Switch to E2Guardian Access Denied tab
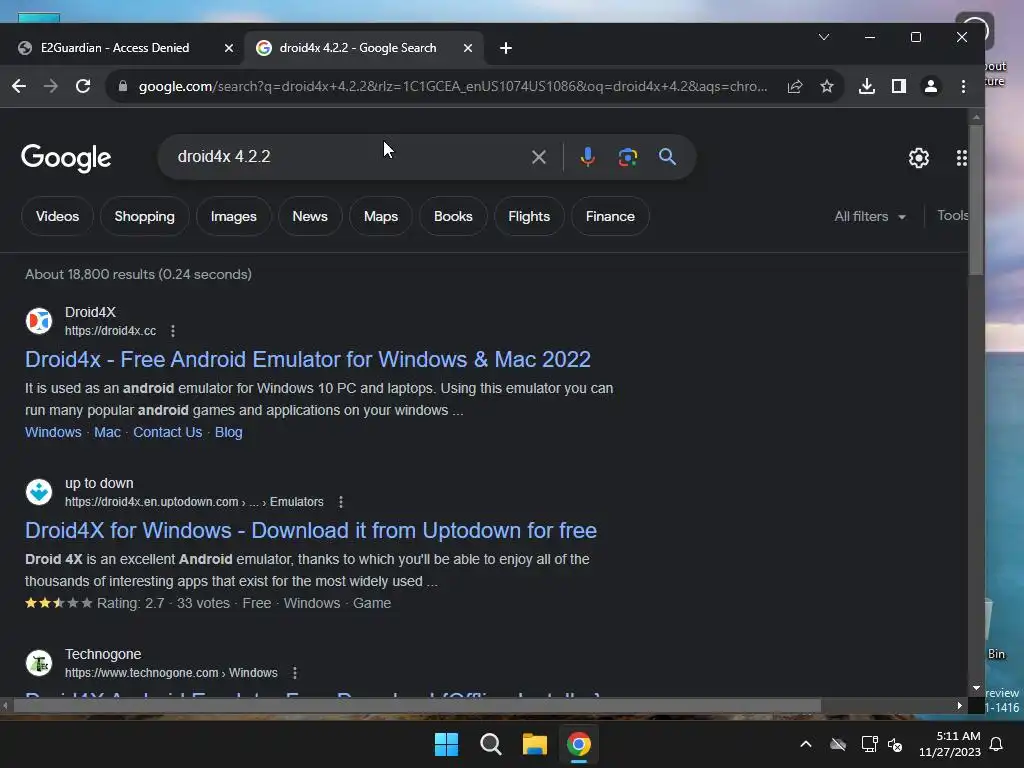Screen dimensions: 1024x768 coord(115,48)
